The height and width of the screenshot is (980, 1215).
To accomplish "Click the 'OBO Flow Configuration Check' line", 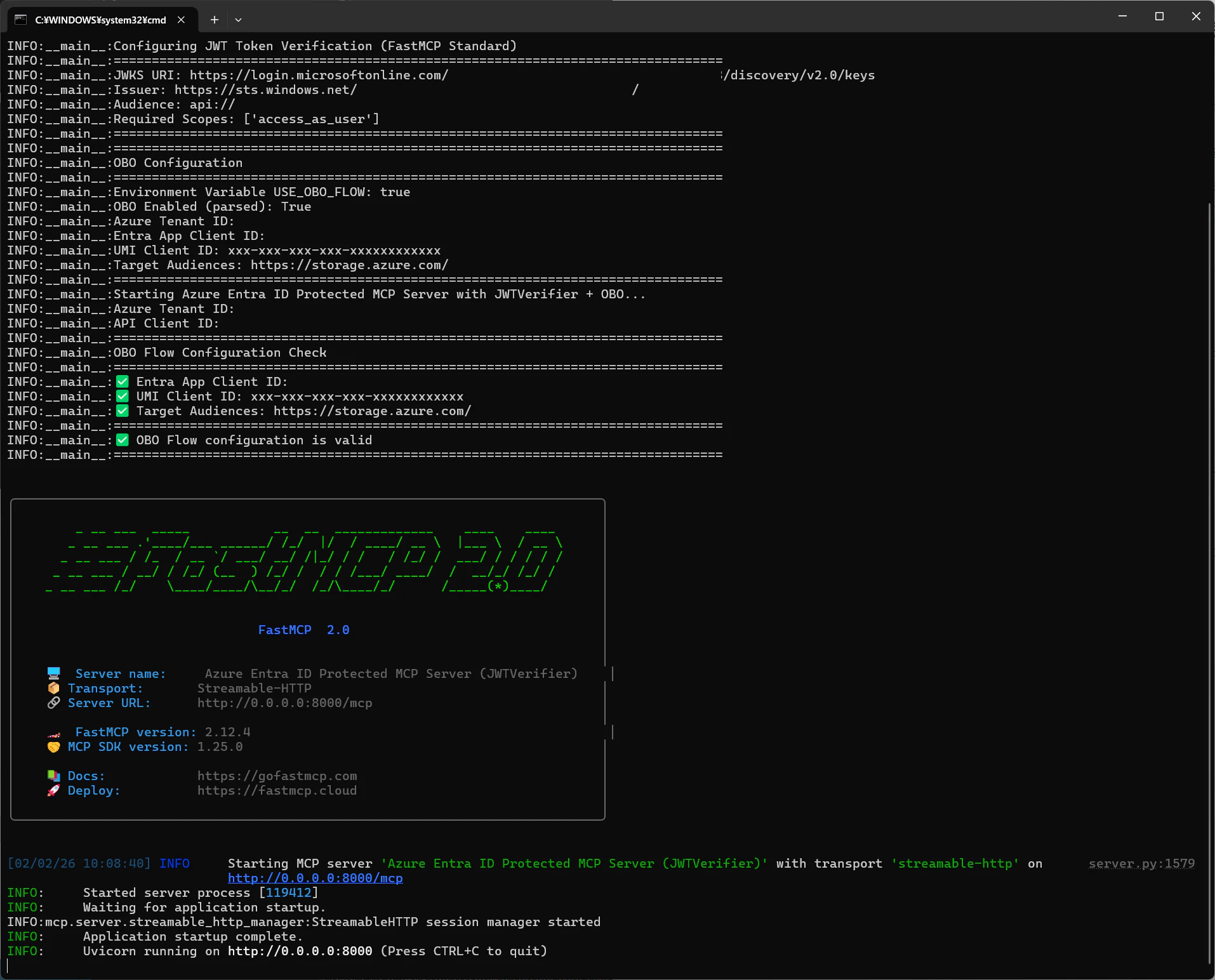I will pyautogui.click(x=167, y=352).
